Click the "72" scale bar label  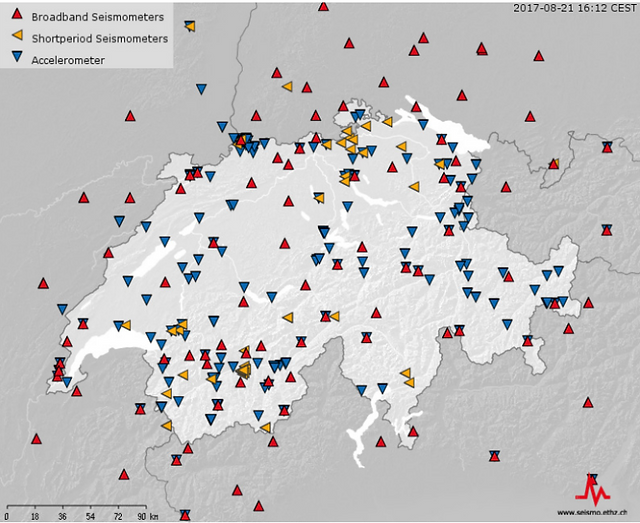coord(118,516)
